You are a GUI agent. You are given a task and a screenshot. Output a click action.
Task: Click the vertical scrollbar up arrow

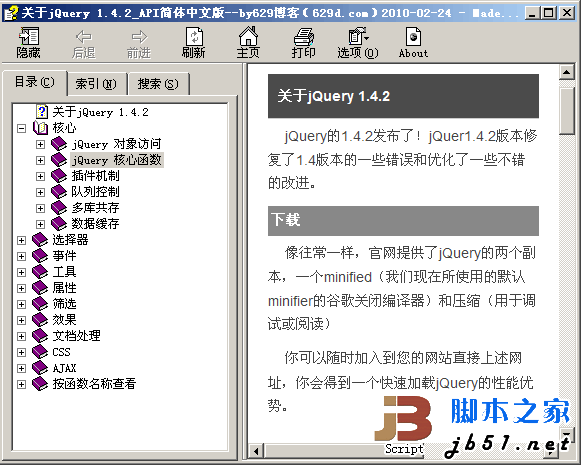coord(567,72)
